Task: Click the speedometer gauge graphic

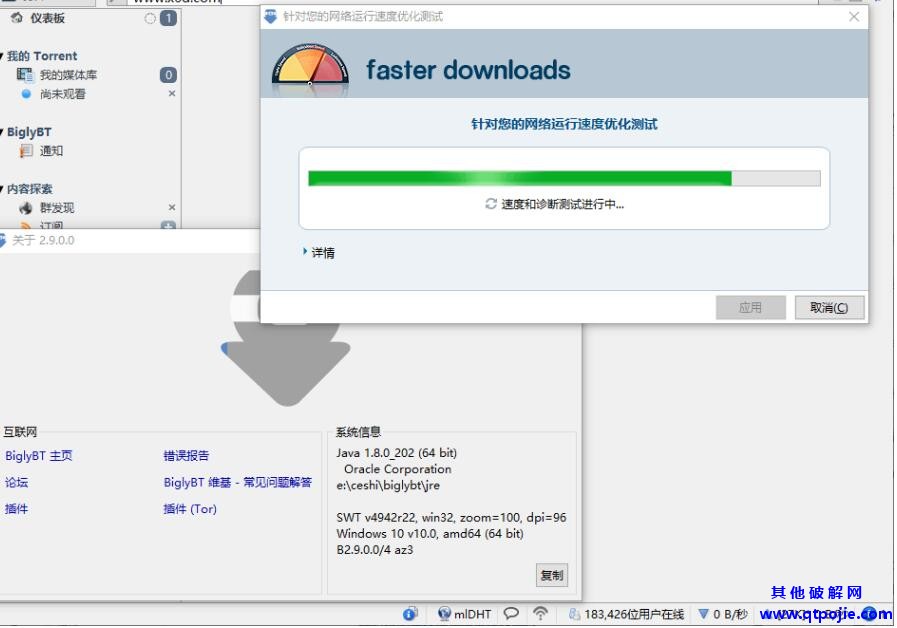Action: [309, 68]
